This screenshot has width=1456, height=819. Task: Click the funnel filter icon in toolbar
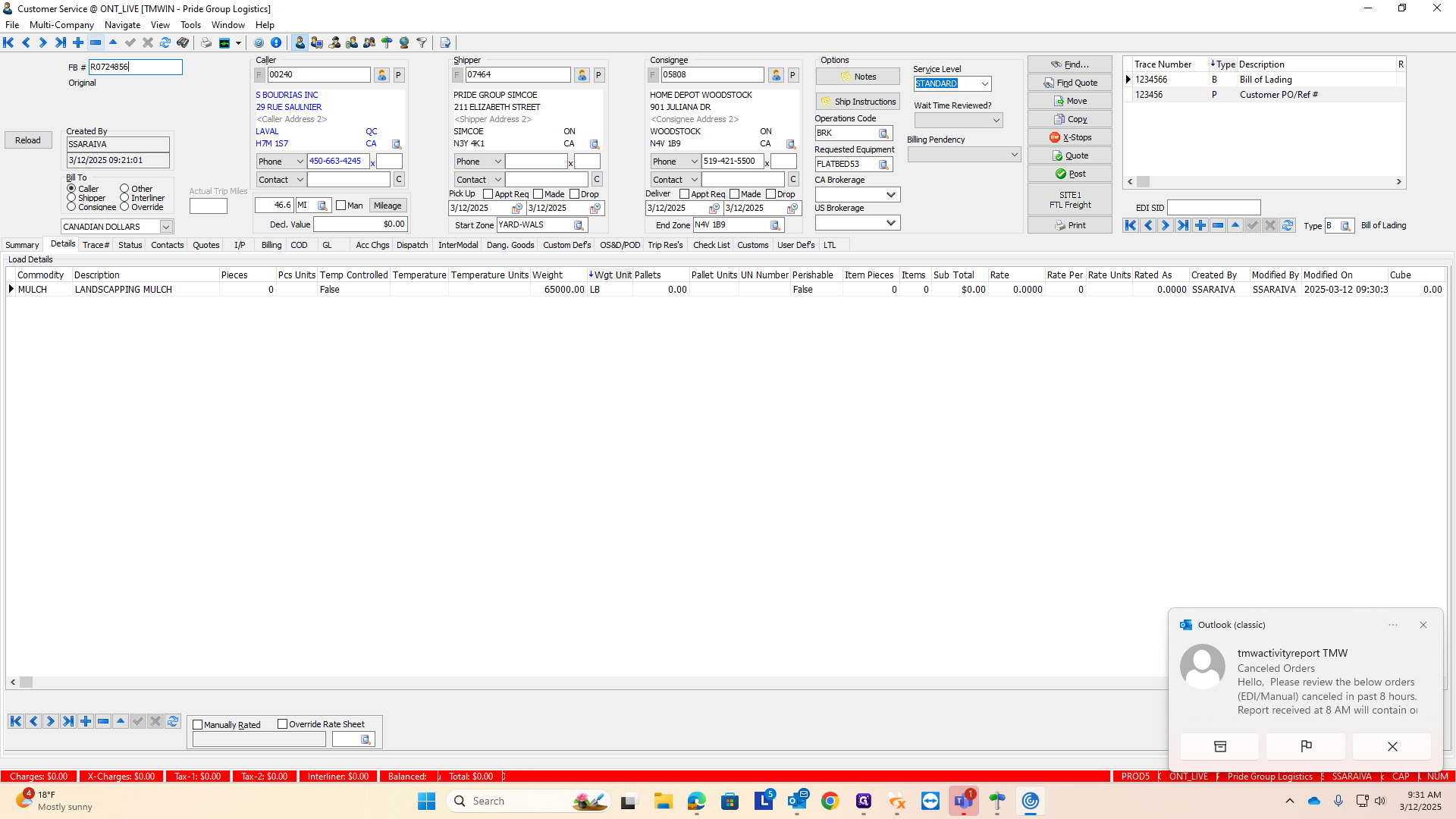[x=422, y=42]
